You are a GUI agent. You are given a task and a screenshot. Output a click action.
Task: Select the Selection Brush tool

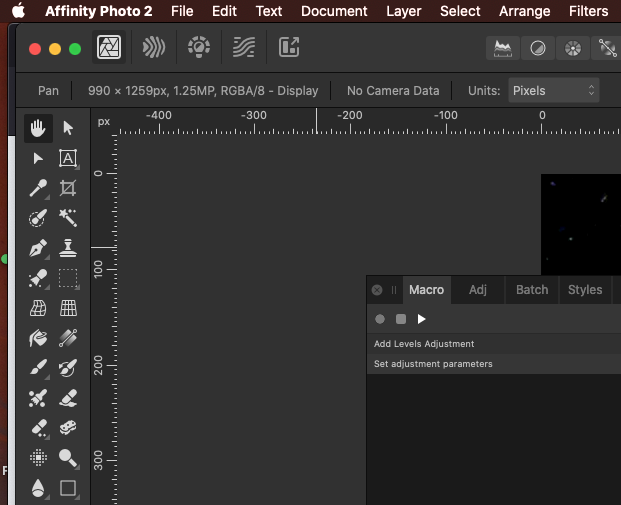click(x=38, y=218)
